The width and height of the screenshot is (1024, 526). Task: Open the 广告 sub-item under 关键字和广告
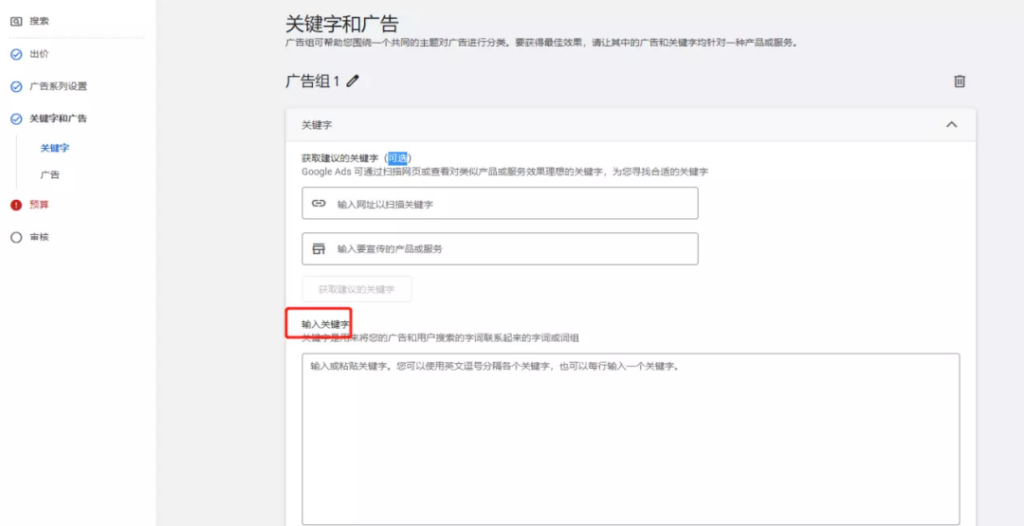(x=49, y=175)
